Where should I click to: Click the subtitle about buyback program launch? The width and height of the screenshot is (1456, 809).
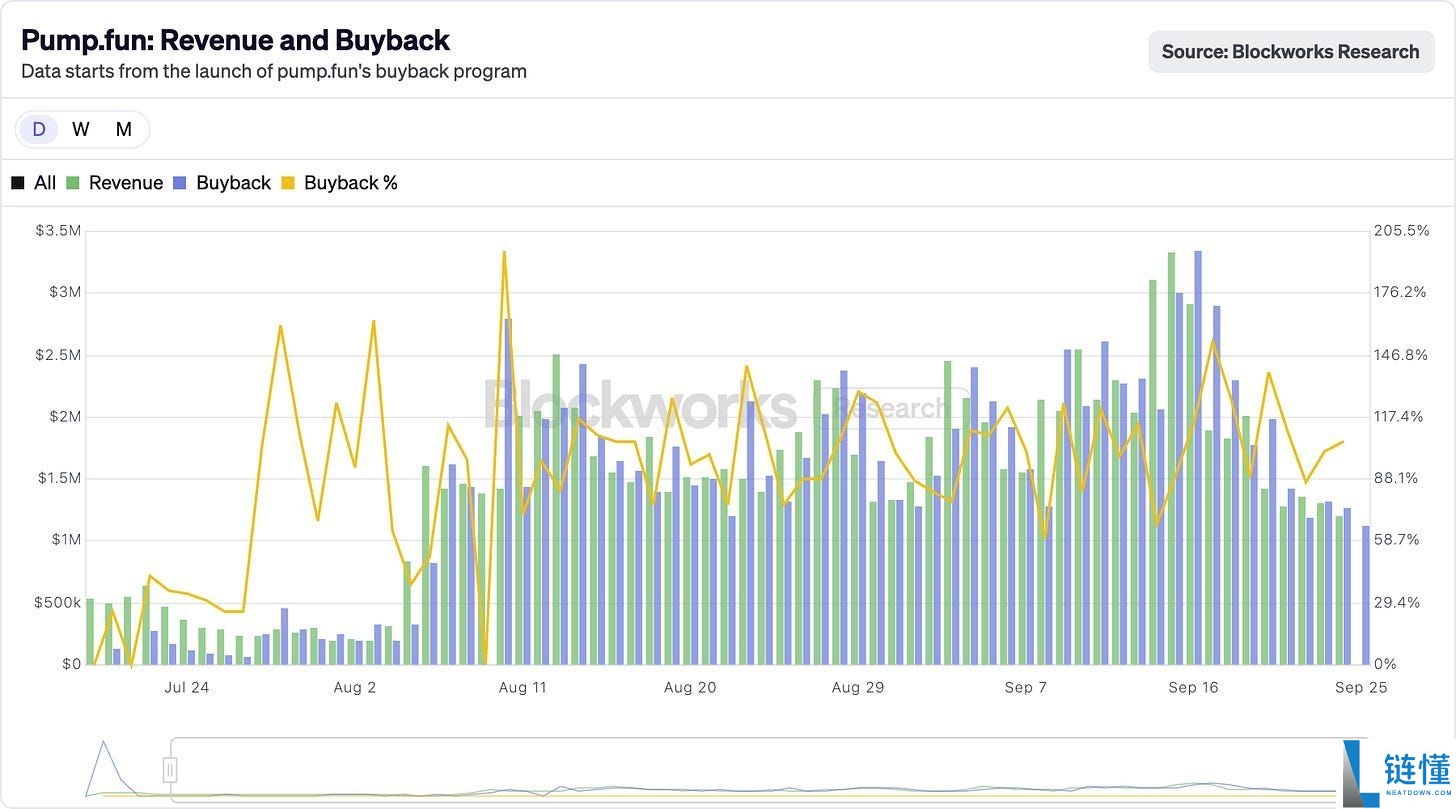(274, 71)
